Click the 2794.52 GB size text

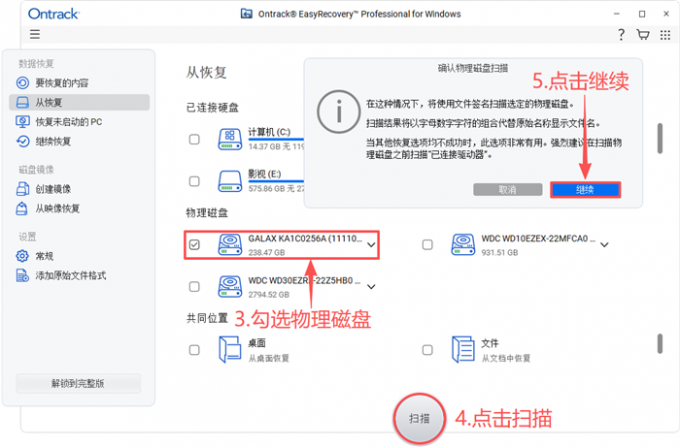[268, 294]
